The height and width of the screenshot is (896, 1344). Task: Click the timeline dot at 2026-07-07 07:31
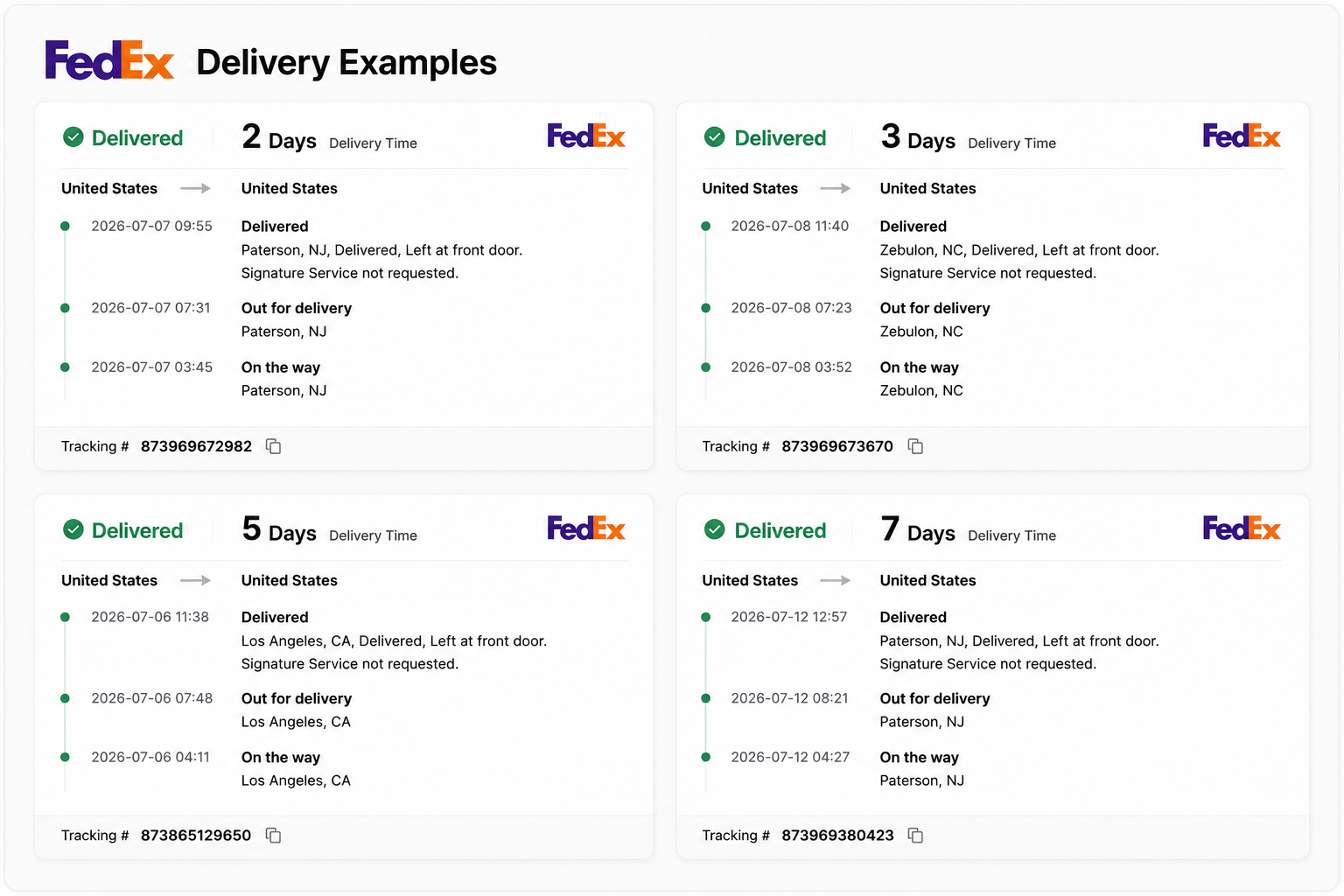click(x=65, y=308)
